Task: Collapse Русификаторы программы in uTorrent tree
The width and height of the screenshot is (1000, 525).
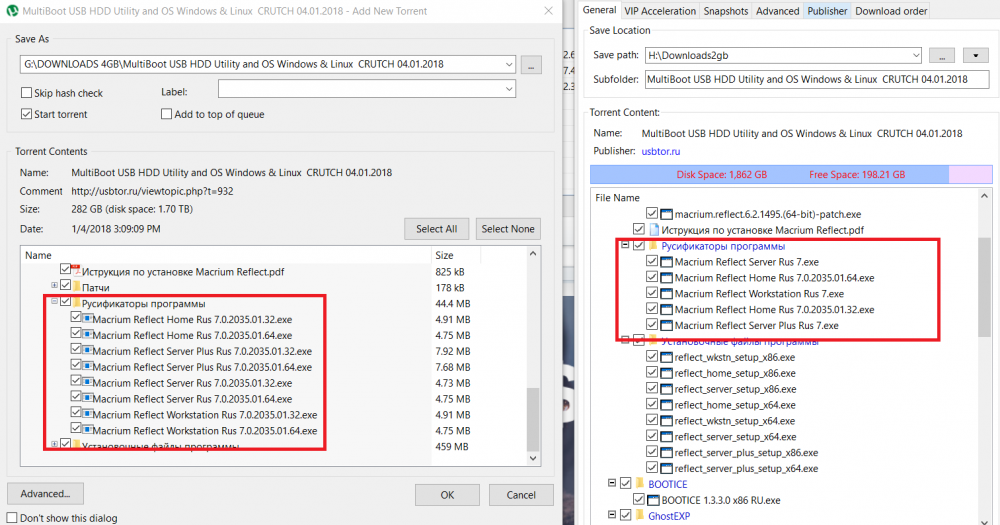Action: pos(54,301)
